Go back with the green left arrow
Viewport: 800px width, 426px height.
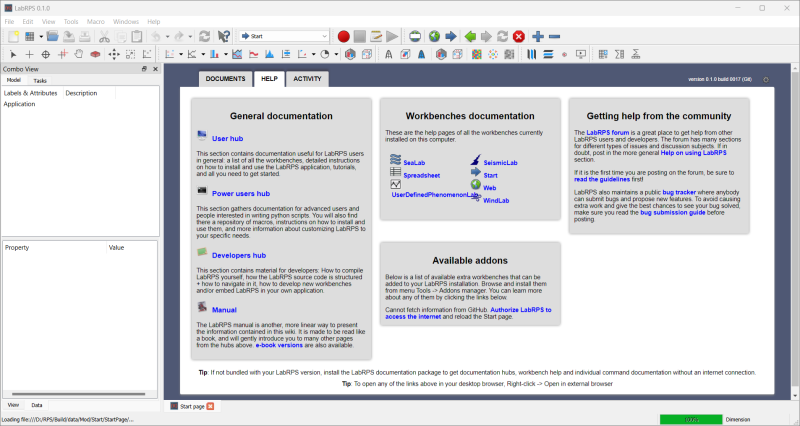(470, 36)
